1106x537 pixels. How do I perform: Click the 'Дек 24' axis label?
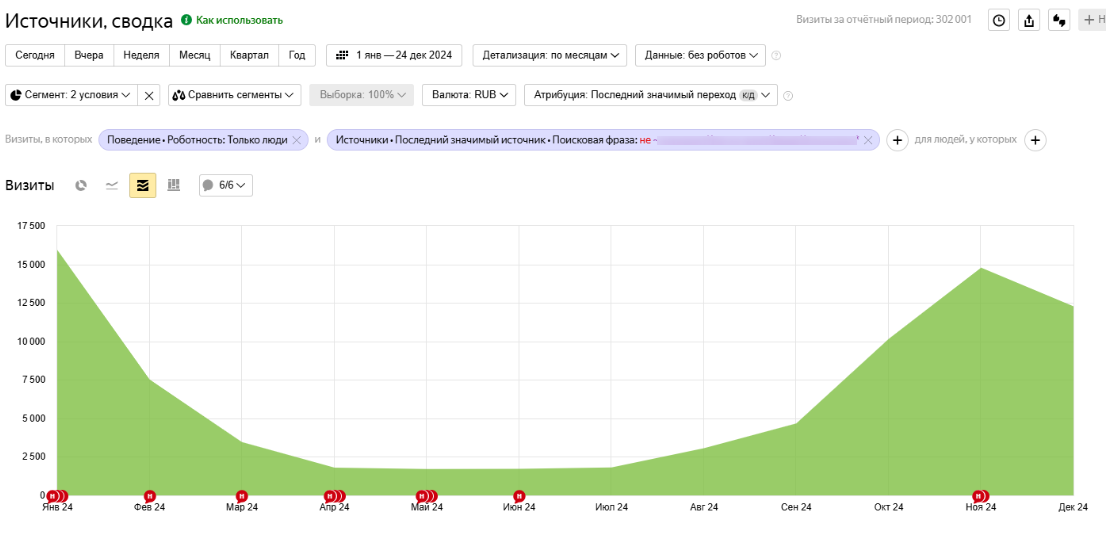1073,507
